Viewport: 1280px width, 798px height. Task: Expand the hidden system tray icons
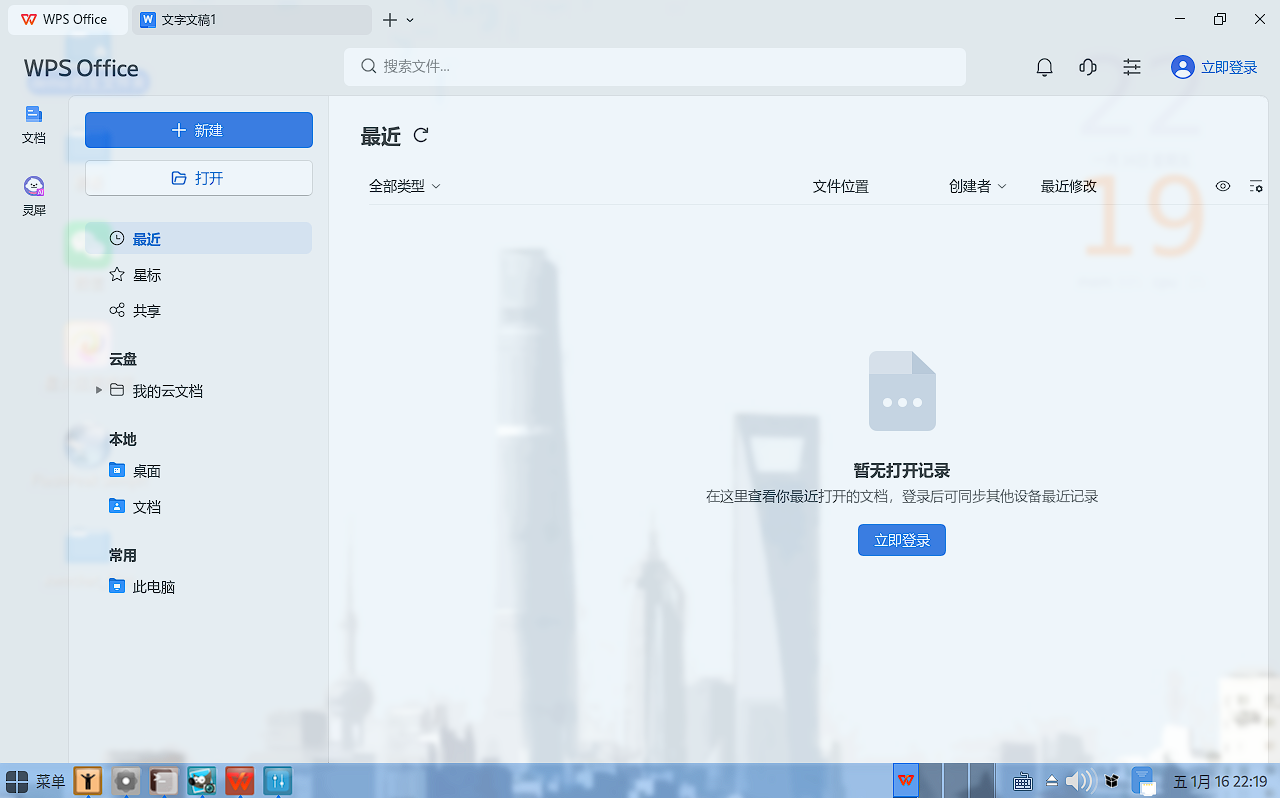click(x=1052, y=781)
